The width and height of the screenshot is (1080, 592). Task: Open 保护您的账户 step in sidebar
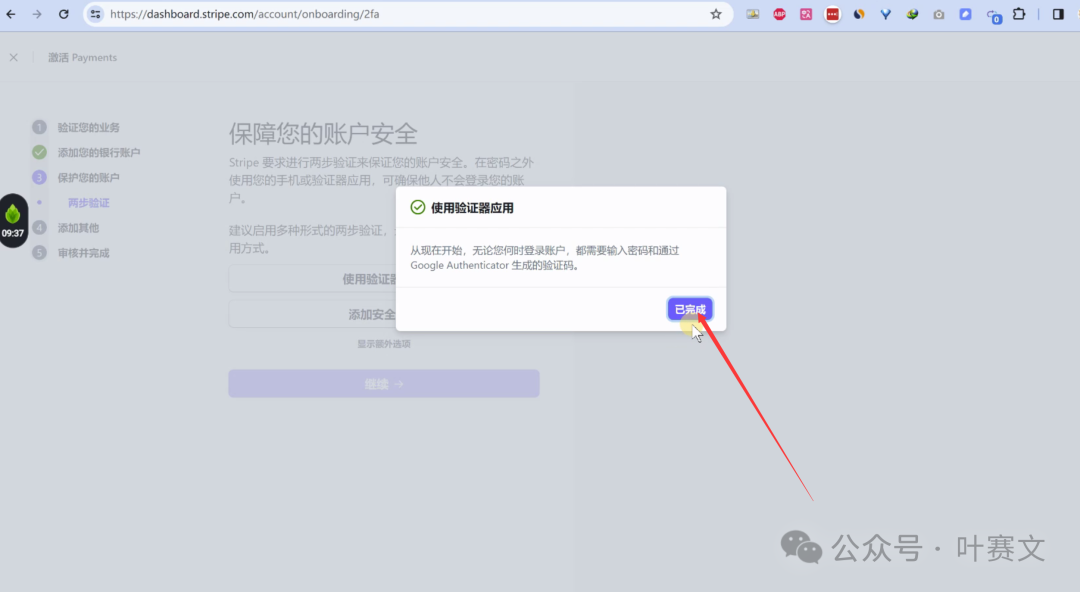click(88, 178)
